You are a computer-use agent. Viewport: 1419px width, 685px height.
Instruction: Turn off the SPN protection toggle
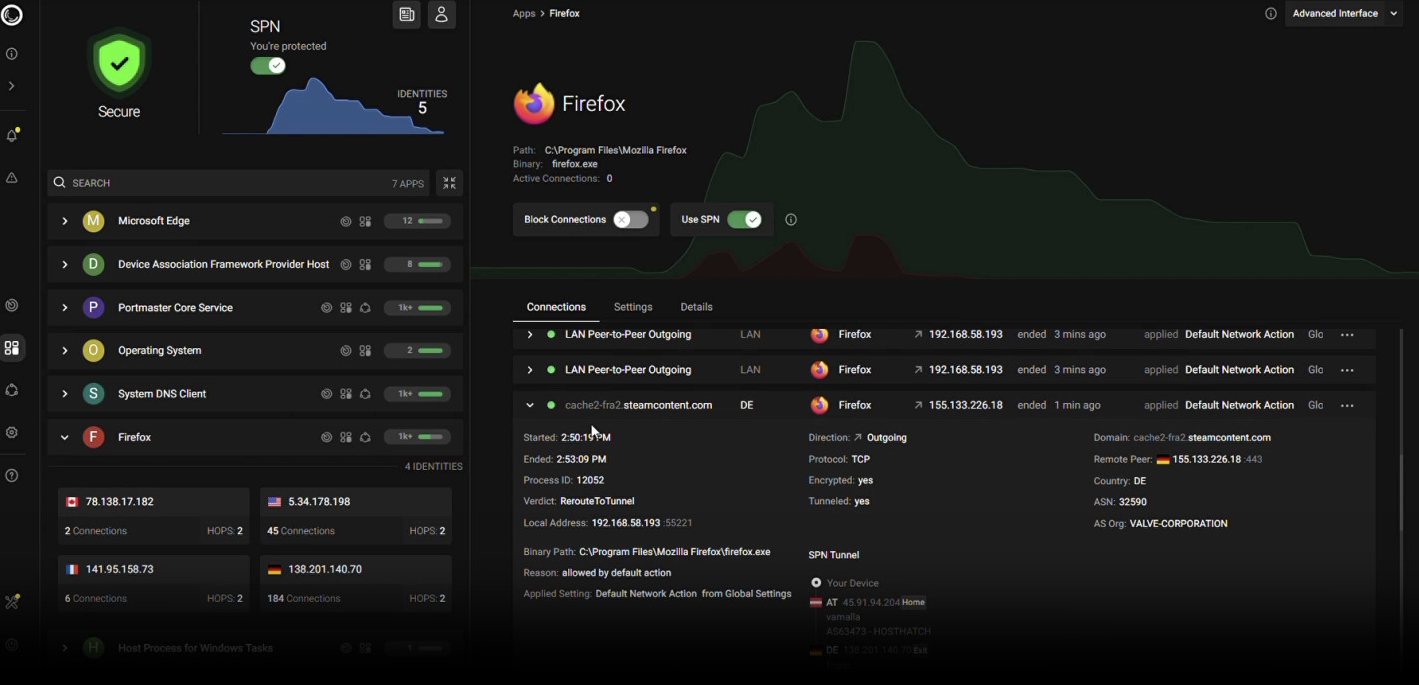point(268,66)
